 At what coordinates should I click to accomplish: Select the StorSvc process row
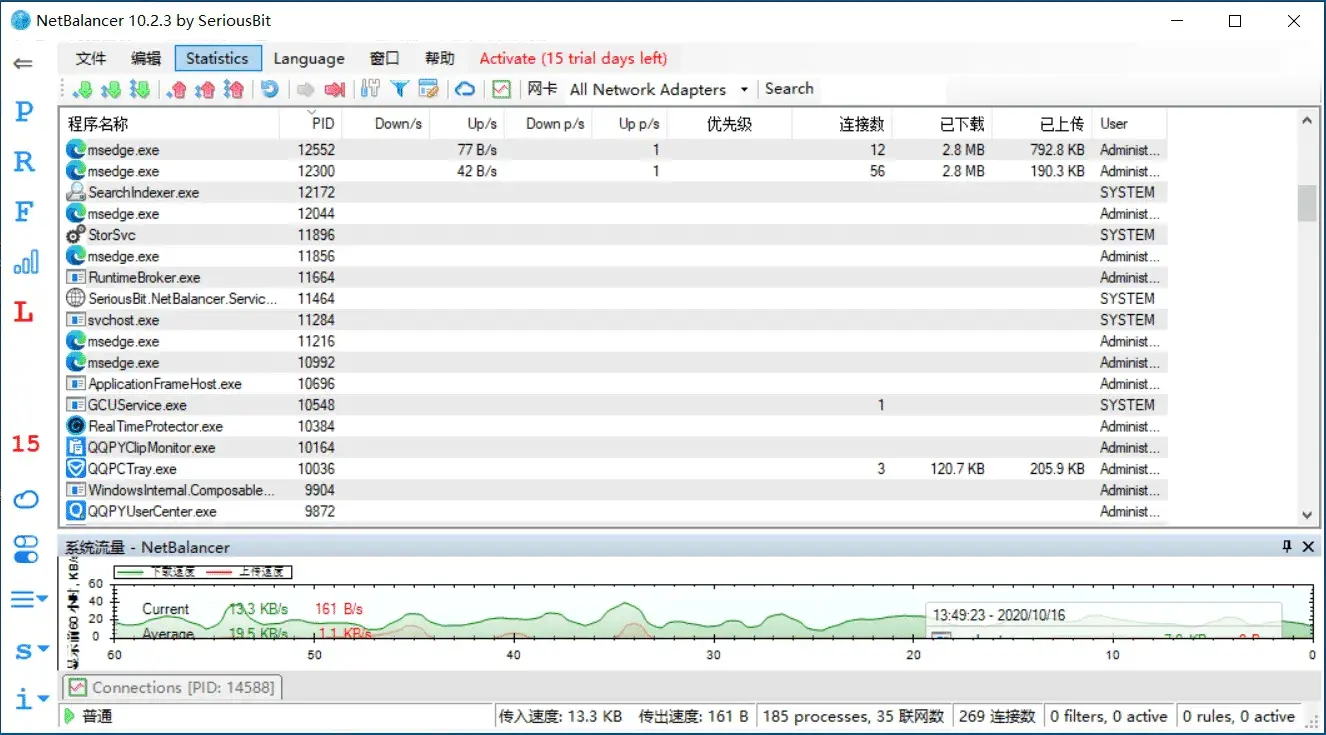click(x=613, y=235)
